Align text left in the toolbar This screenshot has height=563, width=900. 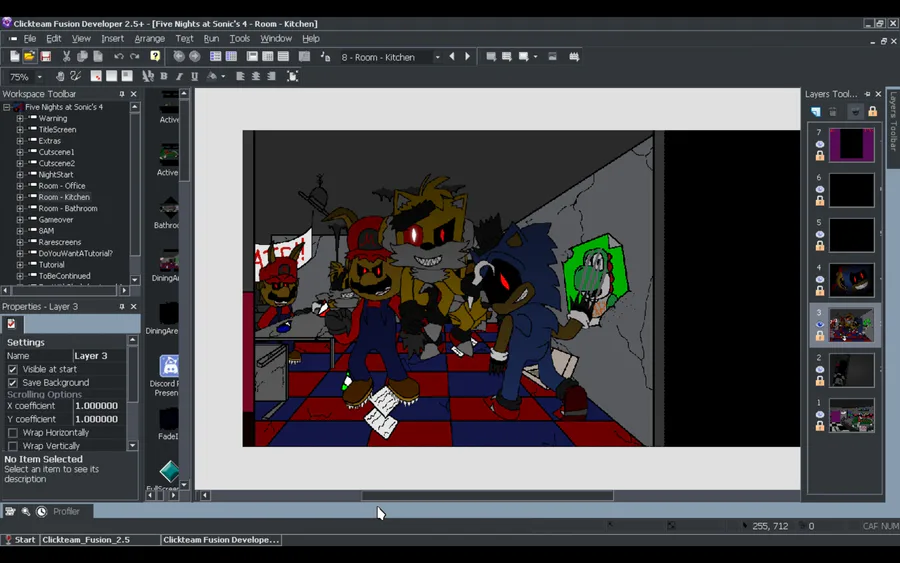click(240, 76)
